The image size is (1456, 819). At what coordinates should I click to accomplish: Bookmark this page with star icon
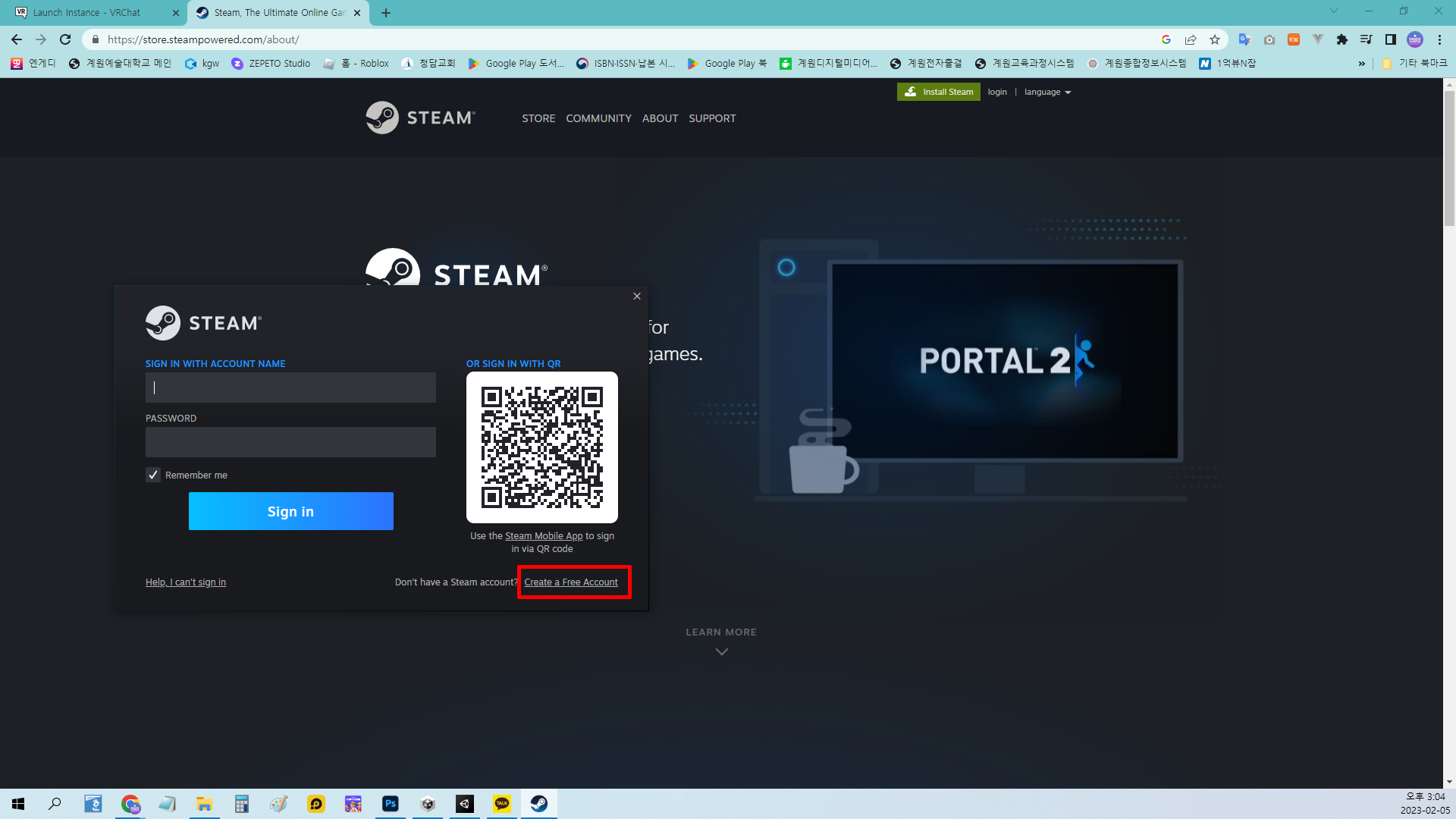(1215, 39)
